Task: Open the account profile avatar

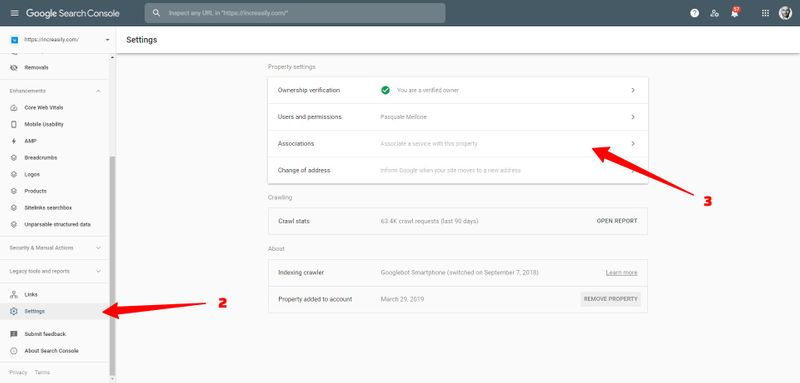Action: point(785,13)
